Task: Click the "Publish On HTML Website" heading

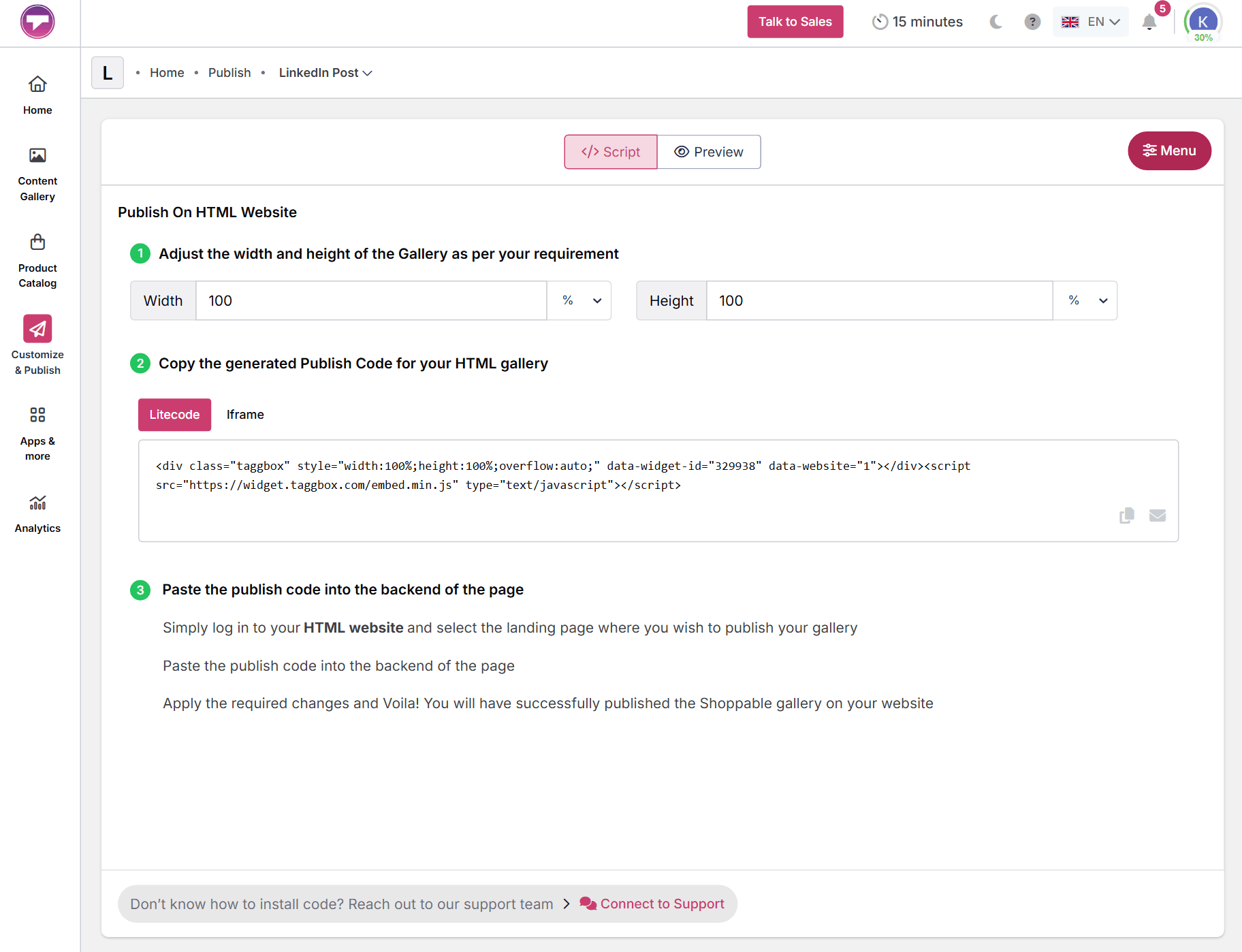Action: tap(207, 212)
